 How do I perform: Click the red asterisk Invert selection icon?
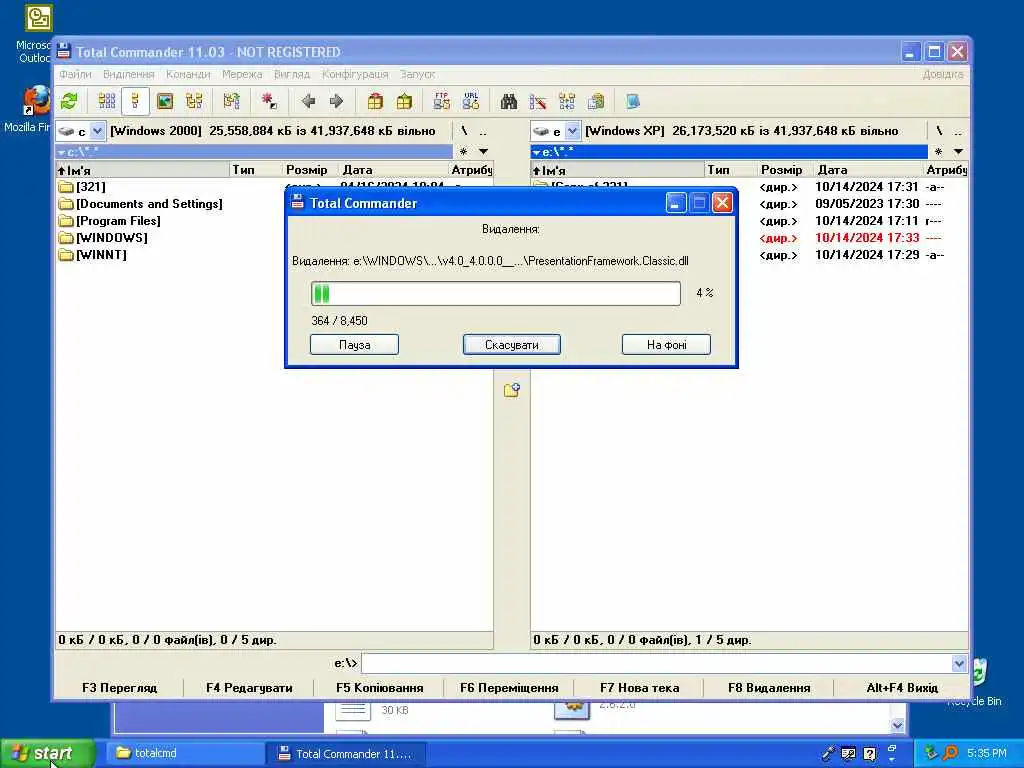(x=268, y=101)
